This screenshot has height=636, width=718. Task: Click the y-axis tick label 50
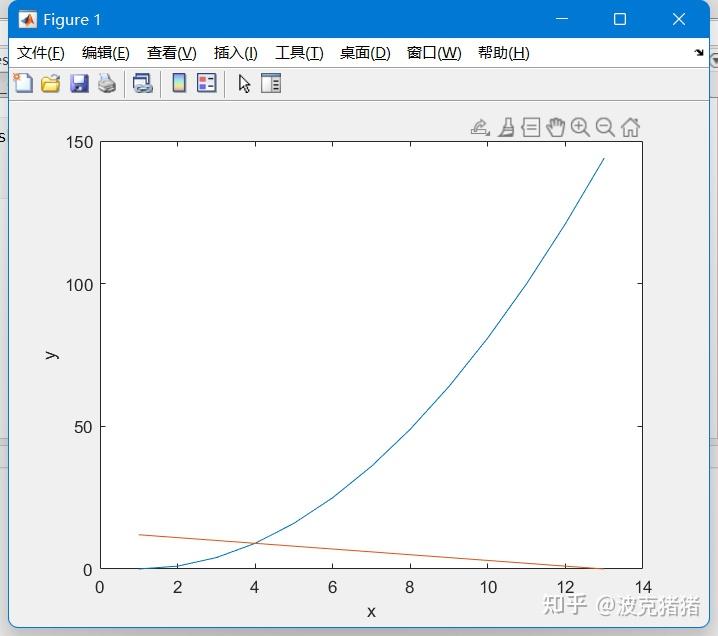(83, 427)
